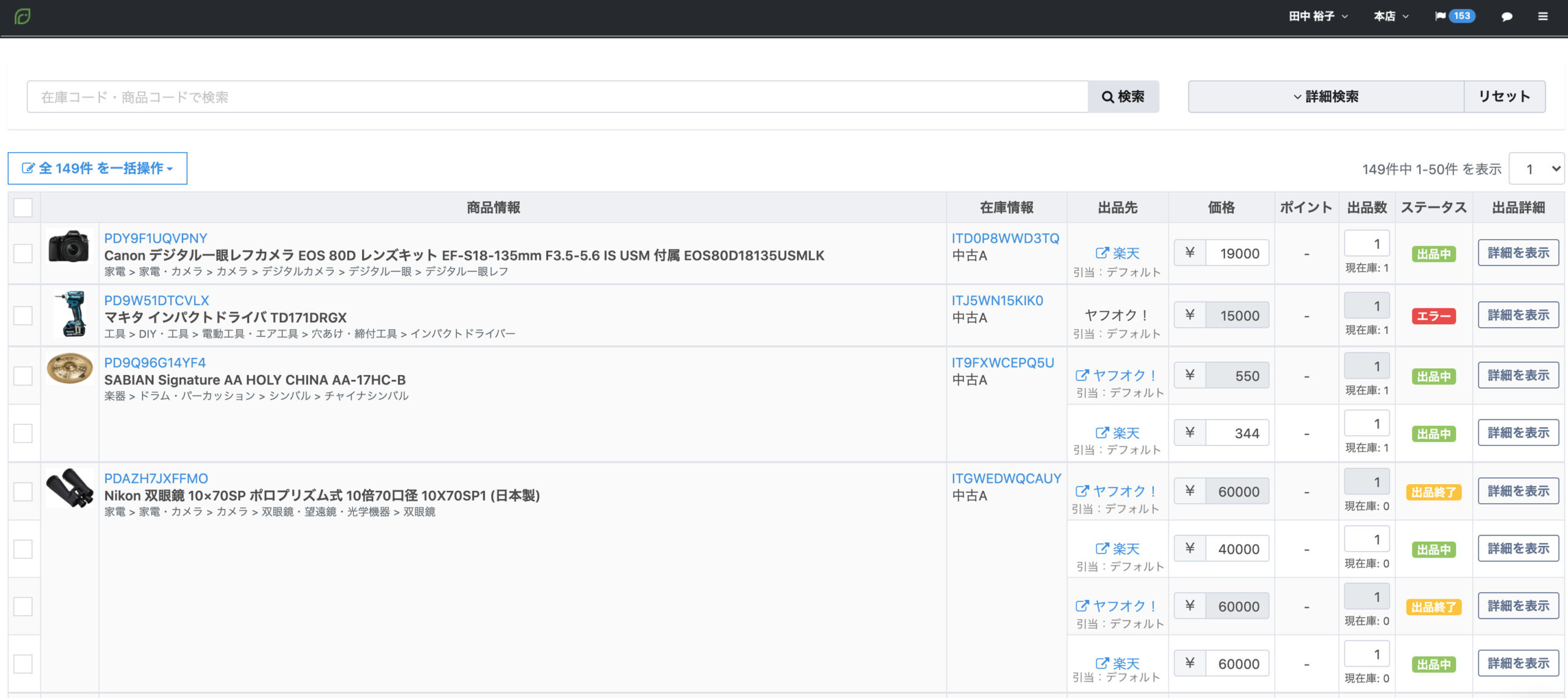Open the SABIAN cymbal thumbnail

click(x=69, y=368)
